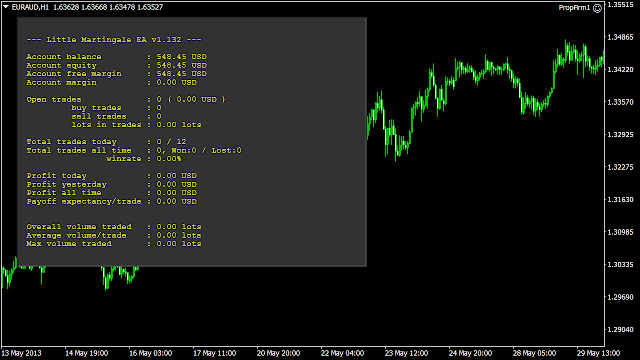Click the Account equity line
This screenshot has width=640, height=360.
click(117, 65)
